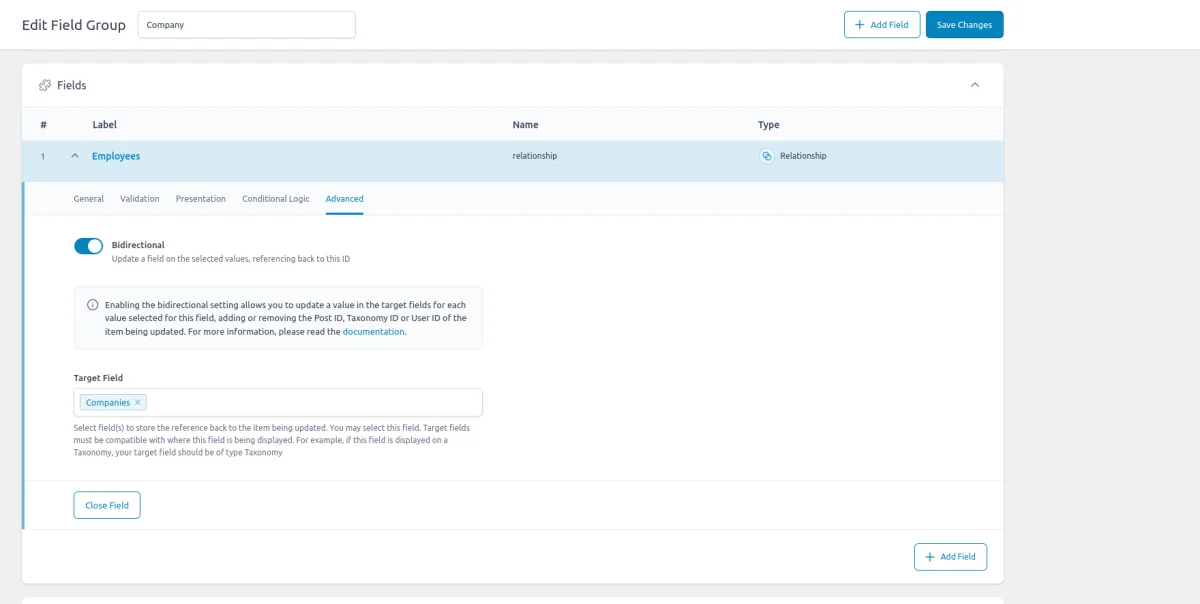The image size is (1200, 604).
Task: Select the Advanced tab
Action: point(345,198)
